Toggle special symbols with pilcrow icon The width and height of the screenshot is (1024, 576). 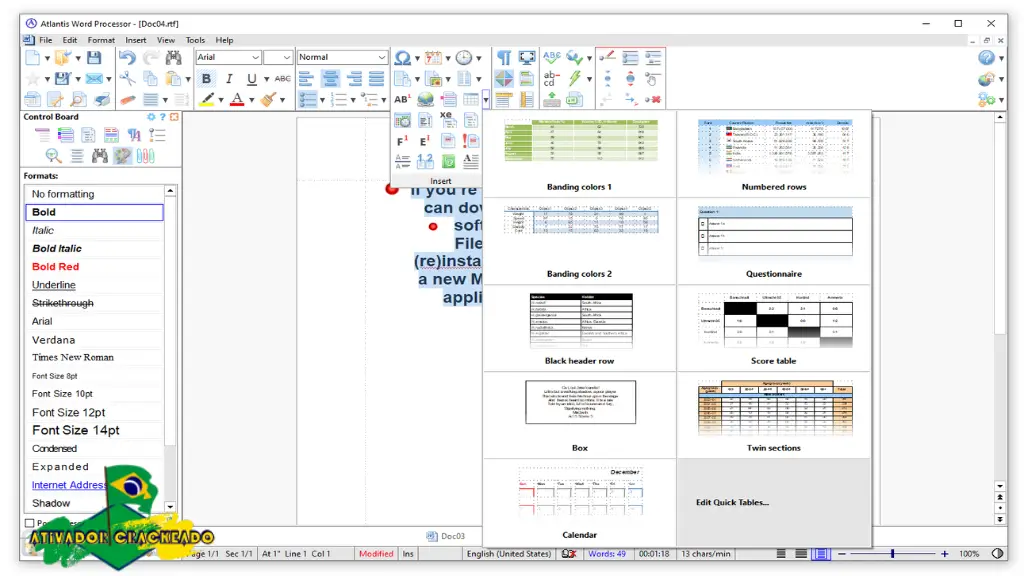click(x=504, y=57)
